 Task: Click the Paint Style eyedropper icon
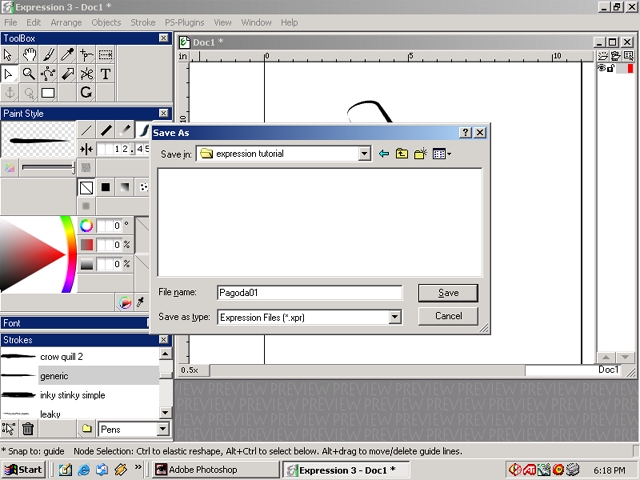(x=141, y=302)
